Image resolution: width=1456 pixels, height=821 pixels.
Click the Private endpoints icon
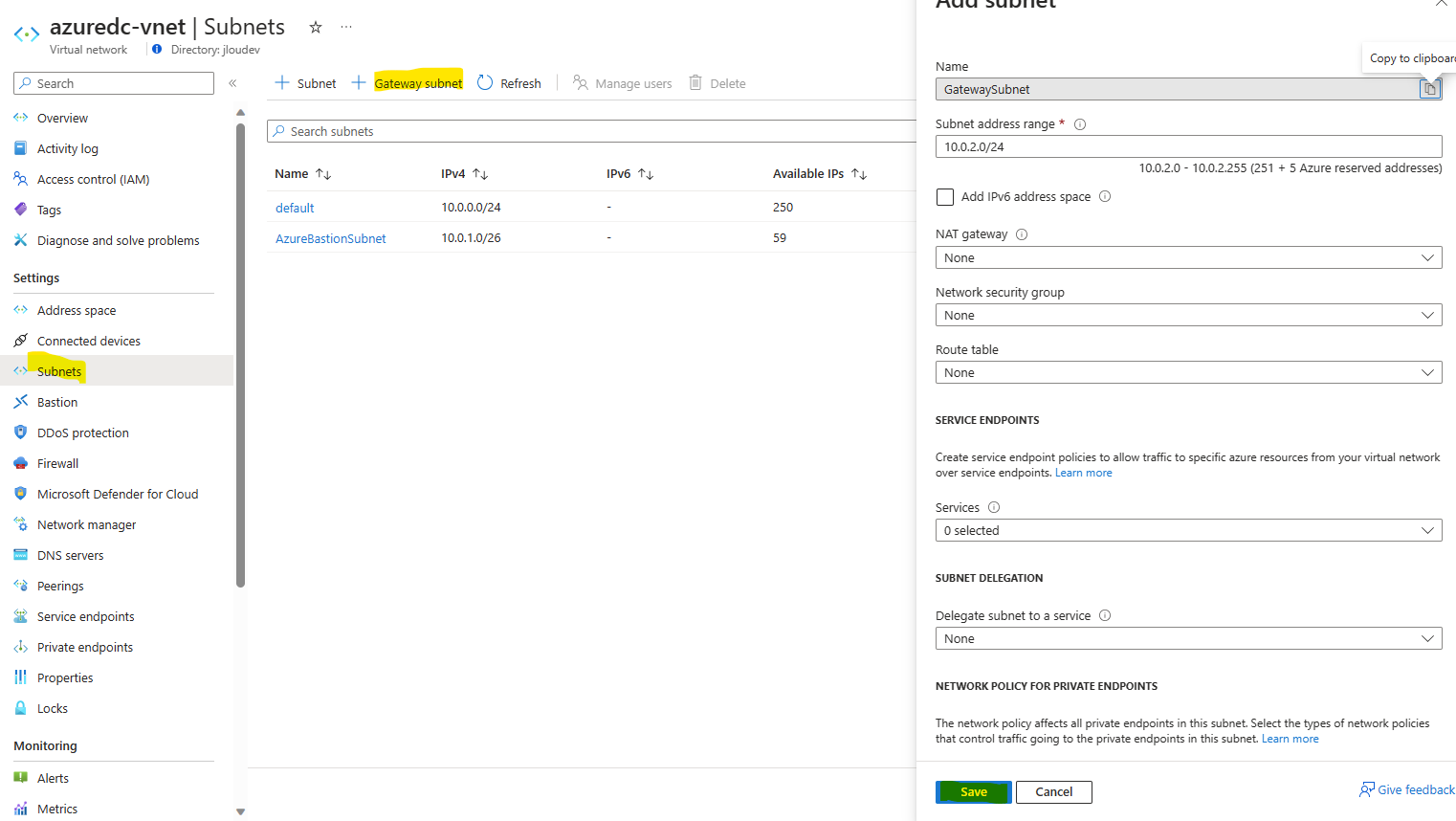[x=21, y=647]
